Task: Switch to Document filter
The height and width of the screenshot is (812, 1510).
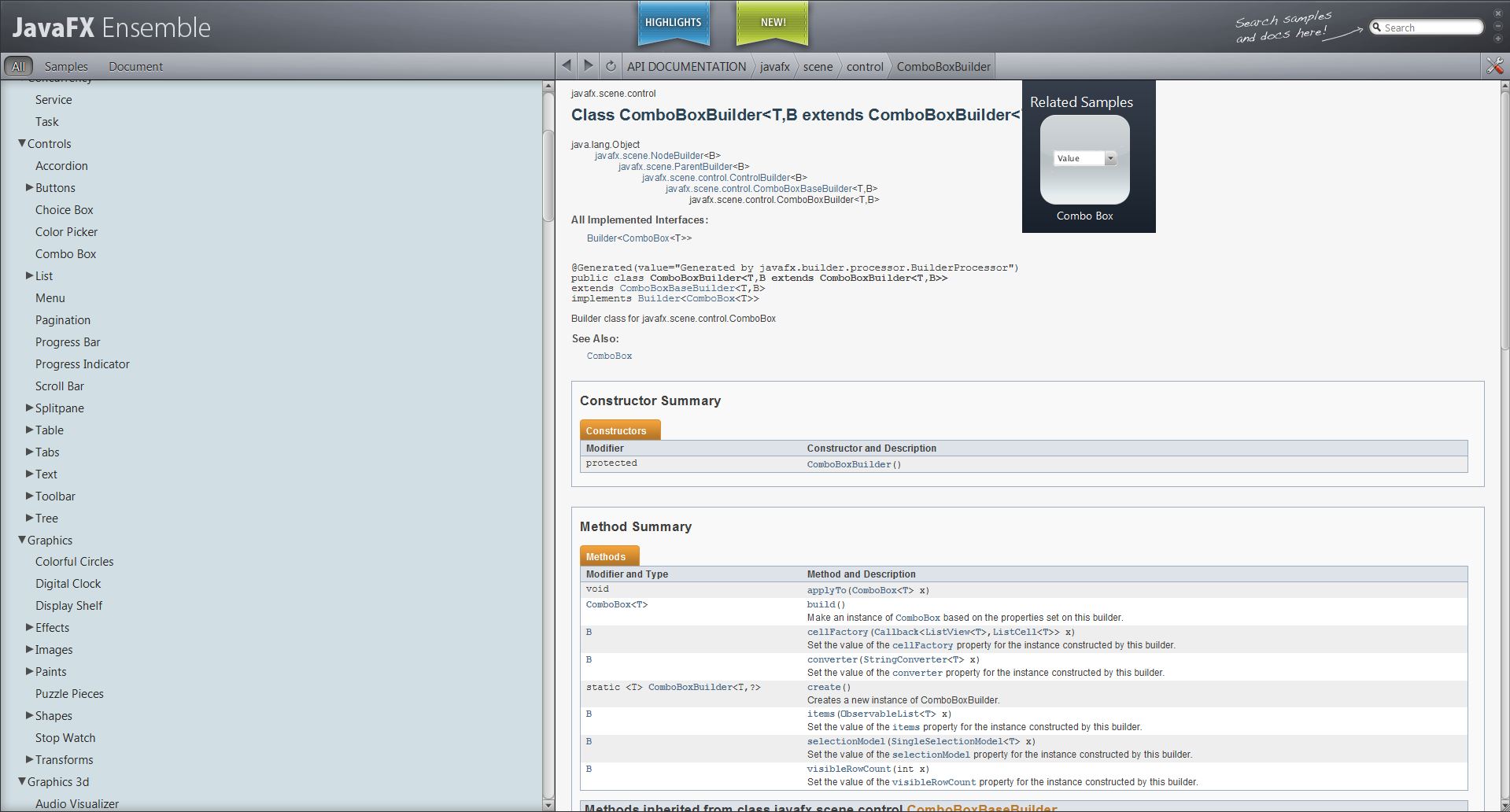Action: tap(135, 67)
